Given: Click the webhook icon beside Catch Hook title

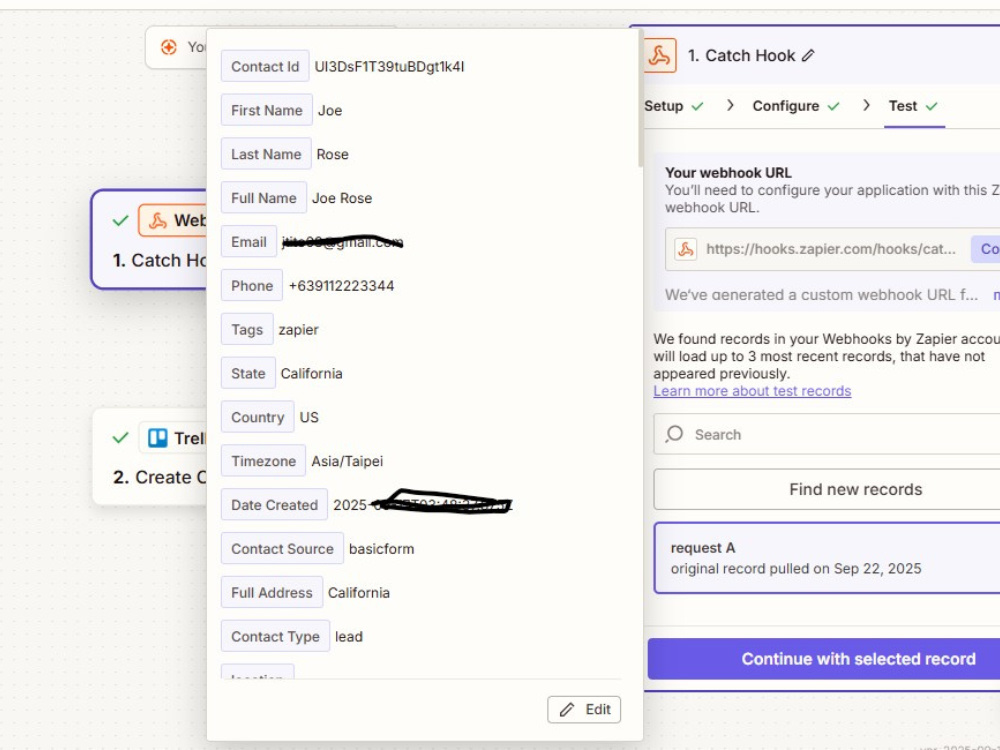Looking at the screenshot, I should [659, 56].
